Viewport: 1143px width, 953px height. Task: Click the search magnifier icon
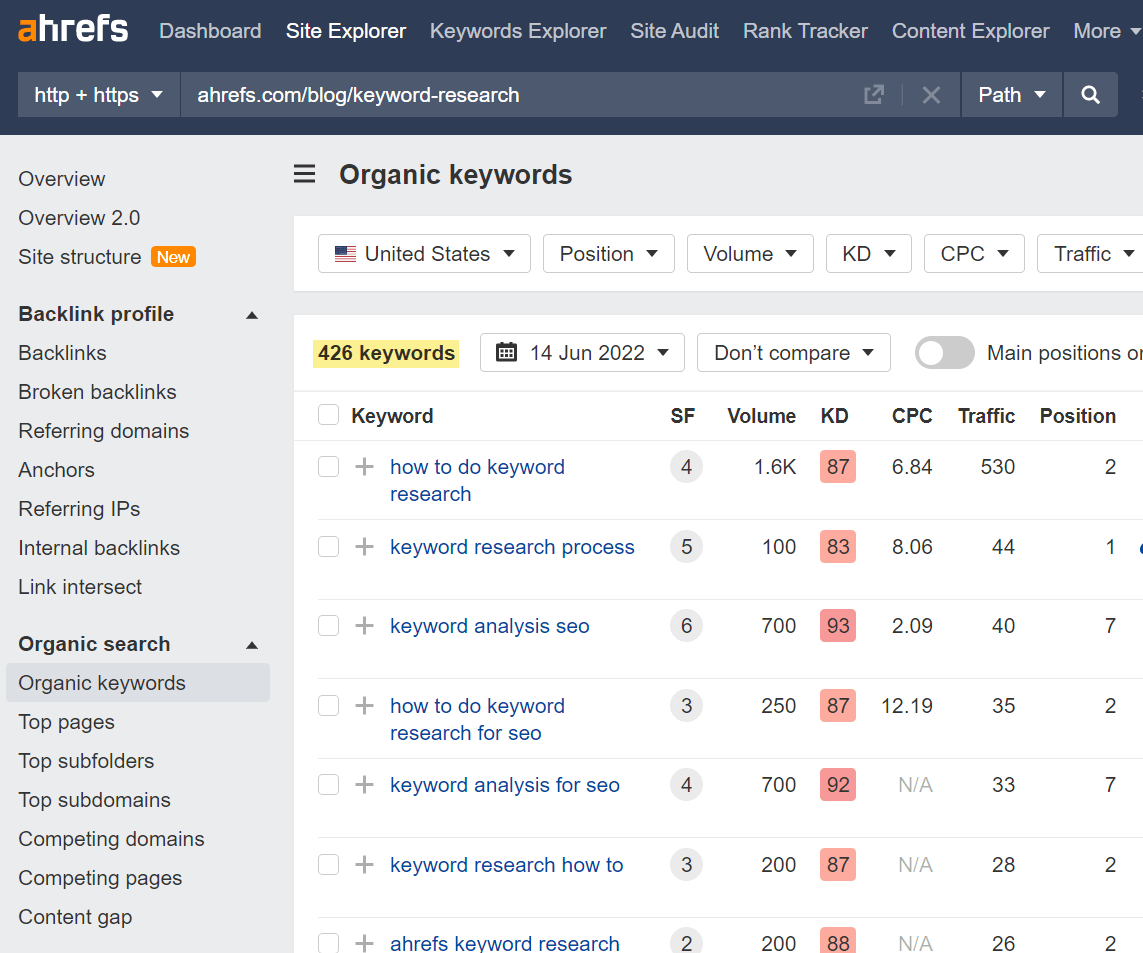pyautogui.click(x=1090, y=94)
